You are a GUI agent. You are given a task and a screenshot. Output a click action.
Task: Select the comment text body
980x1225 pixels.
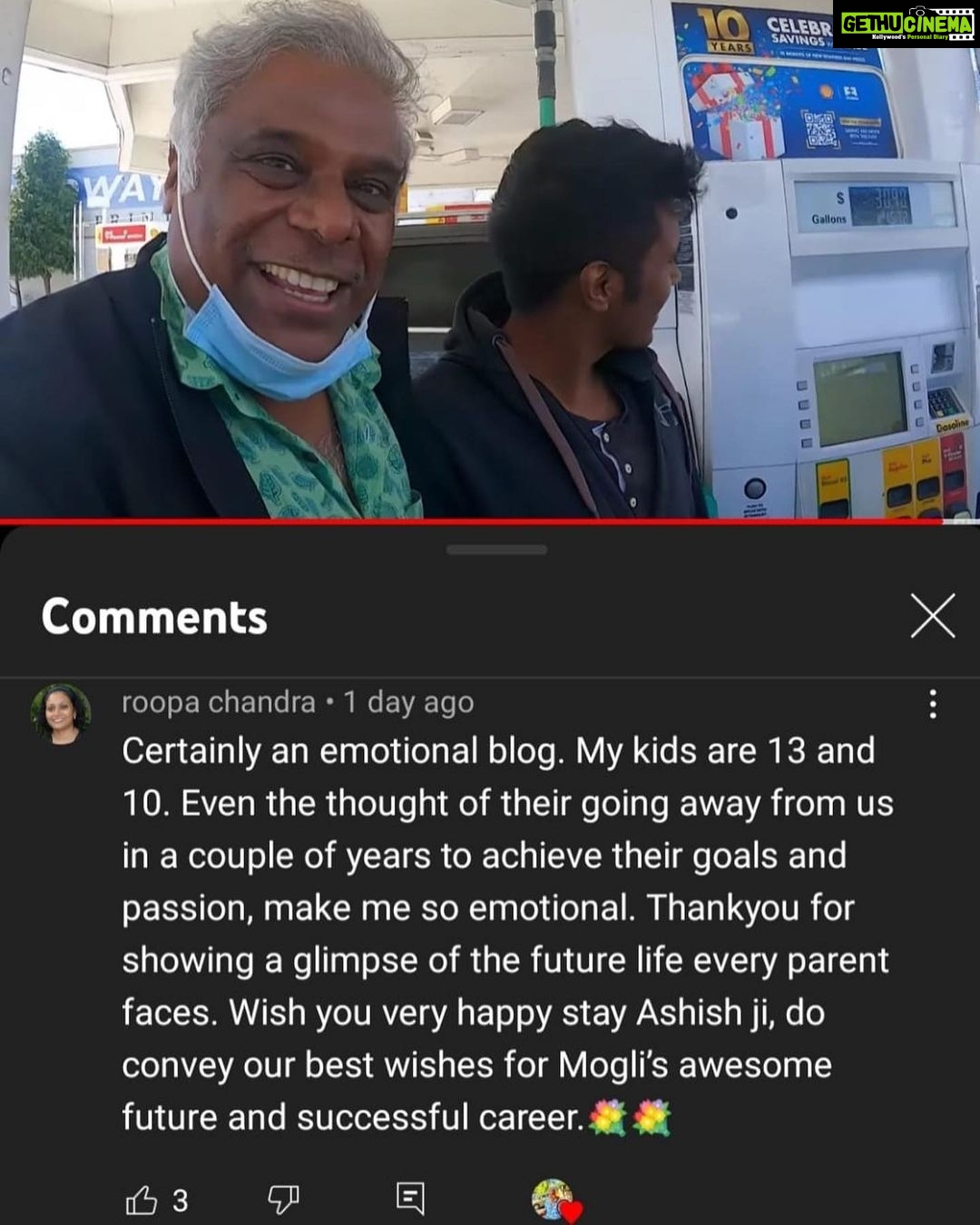tap(508, 934)
